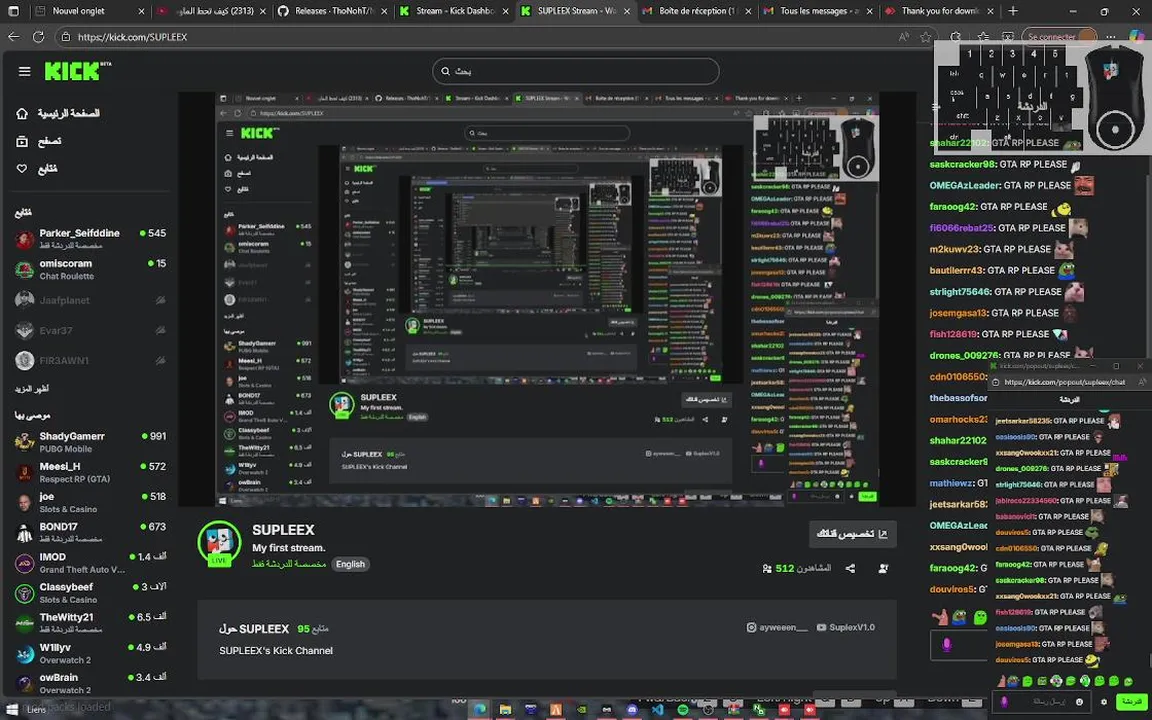Click the green chat-only category link
The width and height of the screenshot is (1152, 720).
pos(289,564)
